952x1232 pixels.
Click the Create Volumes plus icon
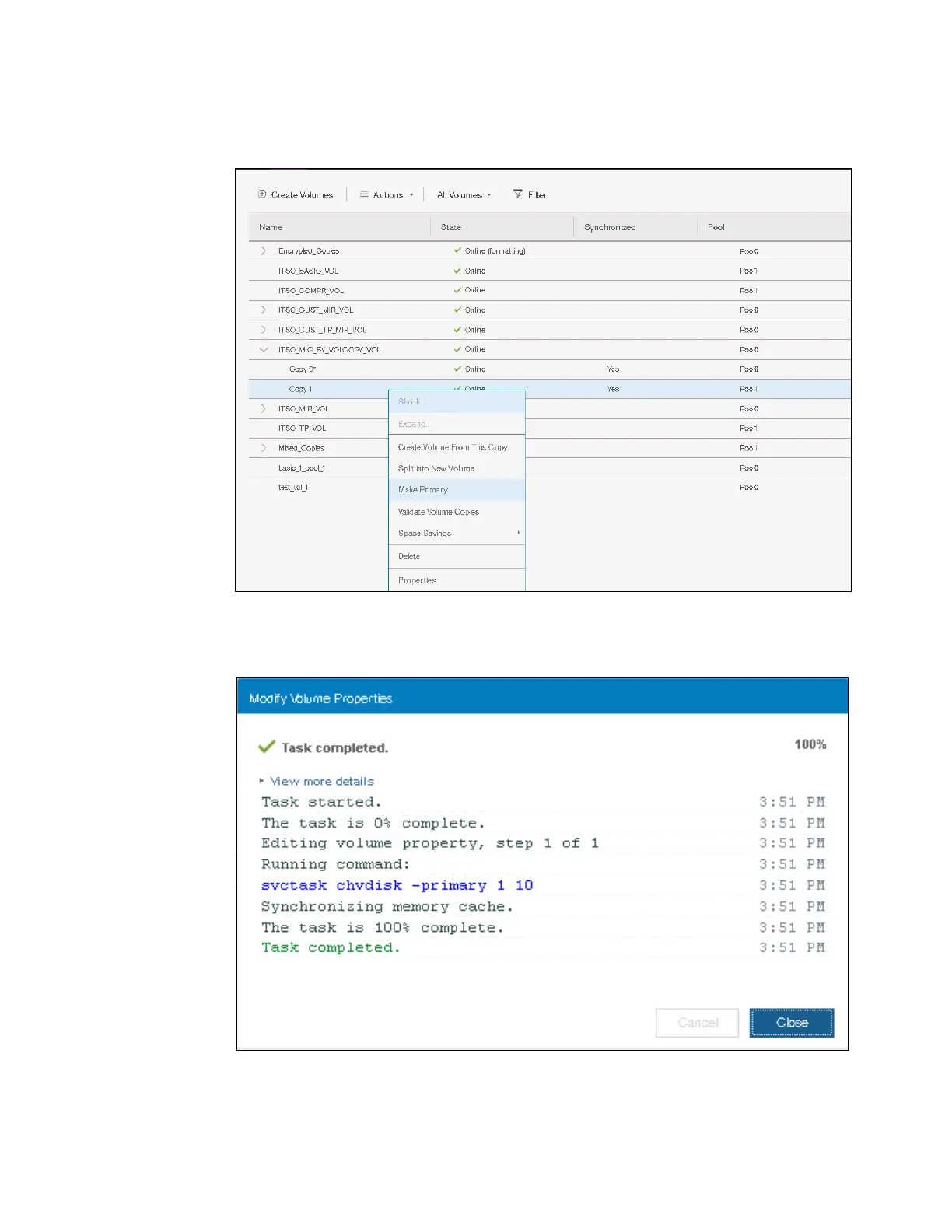click(x=263, y=194)
